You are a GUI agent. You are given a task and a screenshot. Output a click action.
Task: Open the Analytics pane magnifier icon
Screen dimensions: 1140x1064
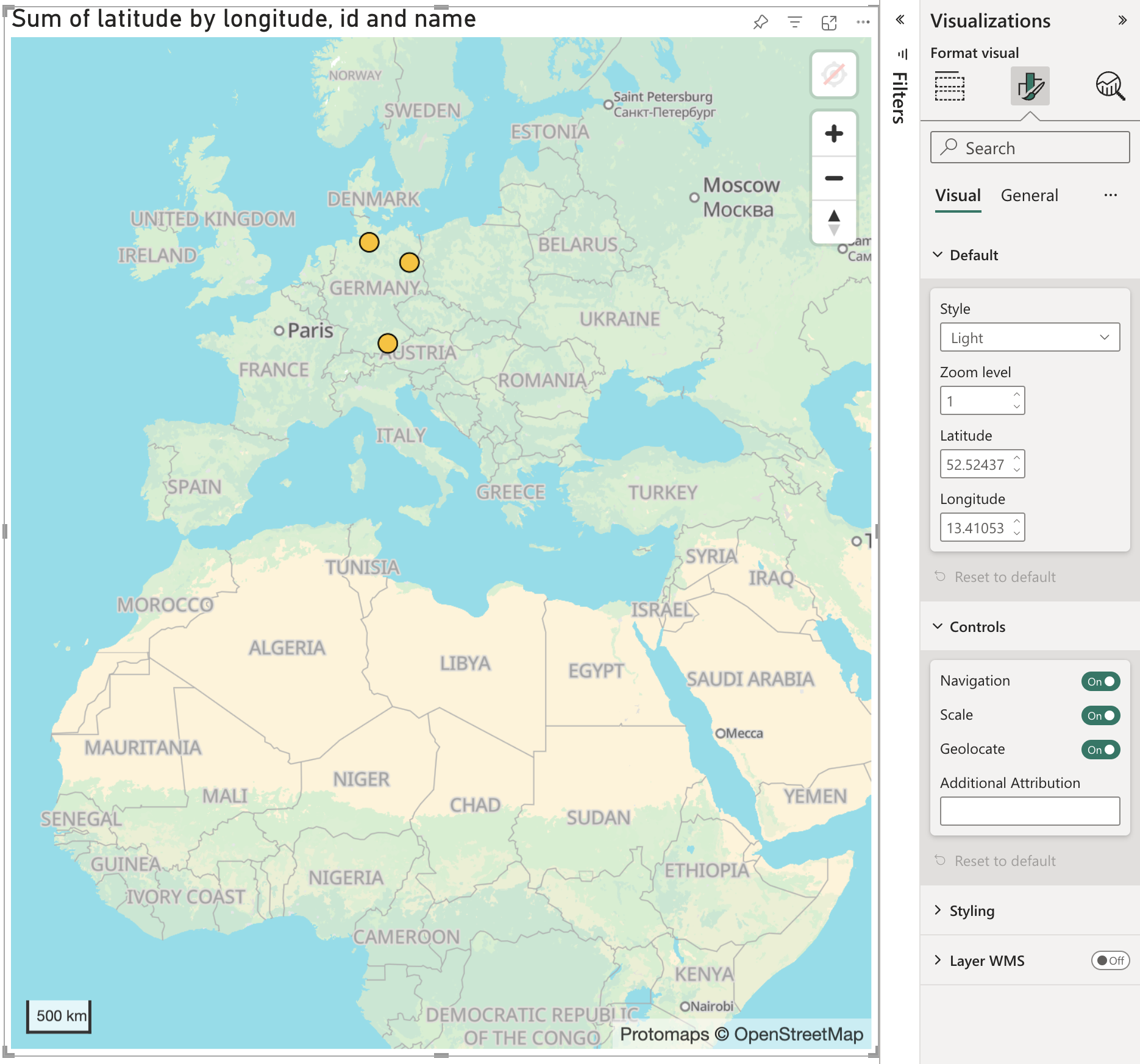click(1110, 86)
